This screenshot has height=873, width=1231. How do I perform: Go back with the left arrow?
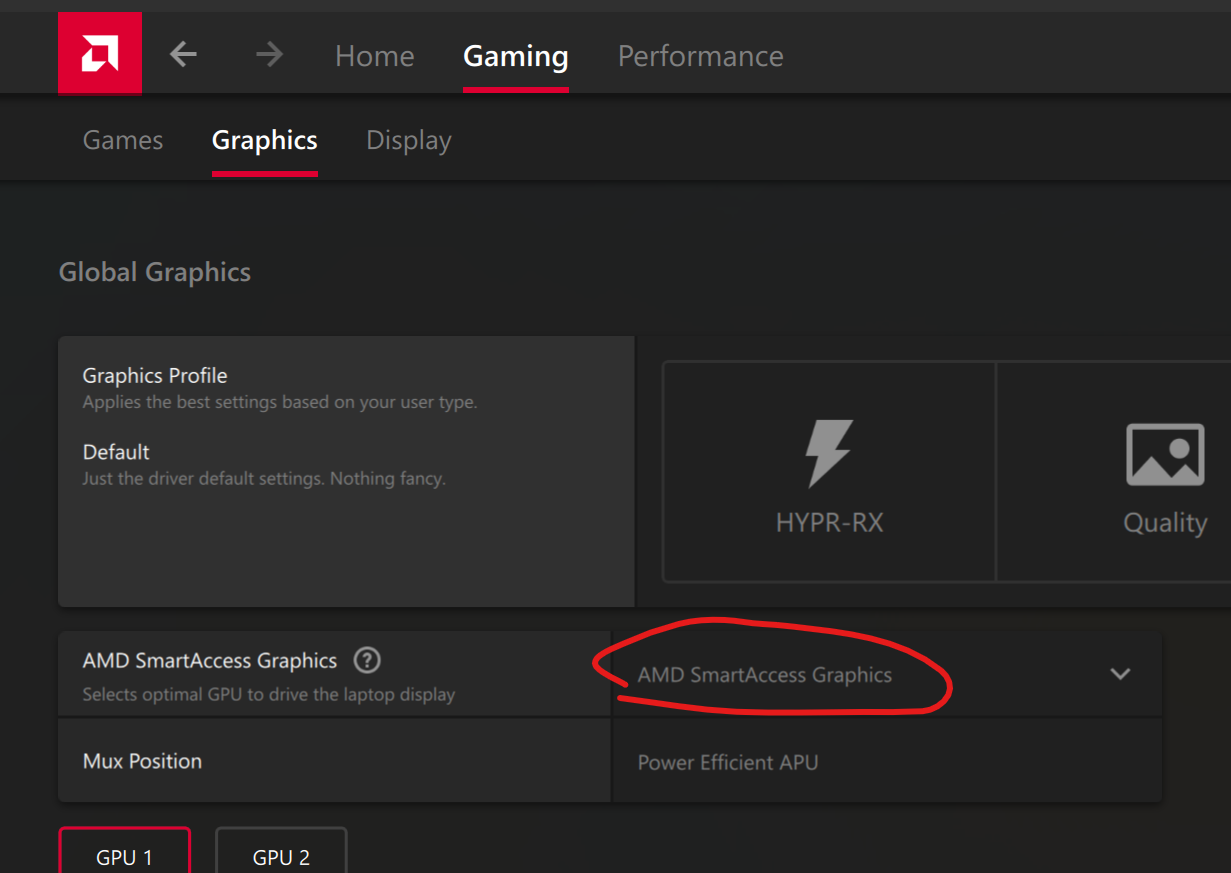183,54
